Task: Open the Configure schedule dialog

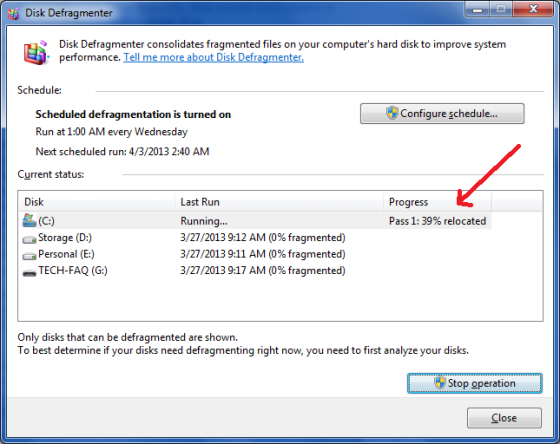Action: 442,114
